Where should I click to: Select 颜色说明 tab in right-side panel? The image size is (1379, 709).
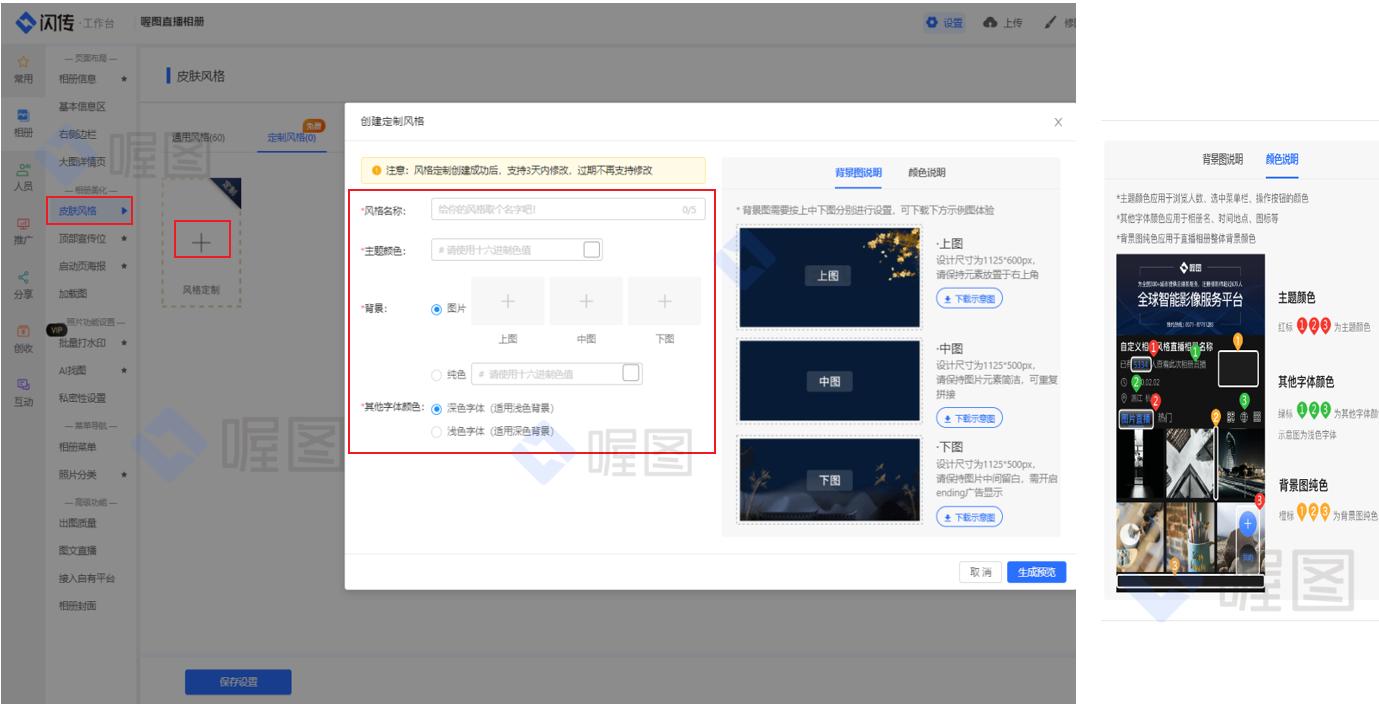tap(1282, 159)
